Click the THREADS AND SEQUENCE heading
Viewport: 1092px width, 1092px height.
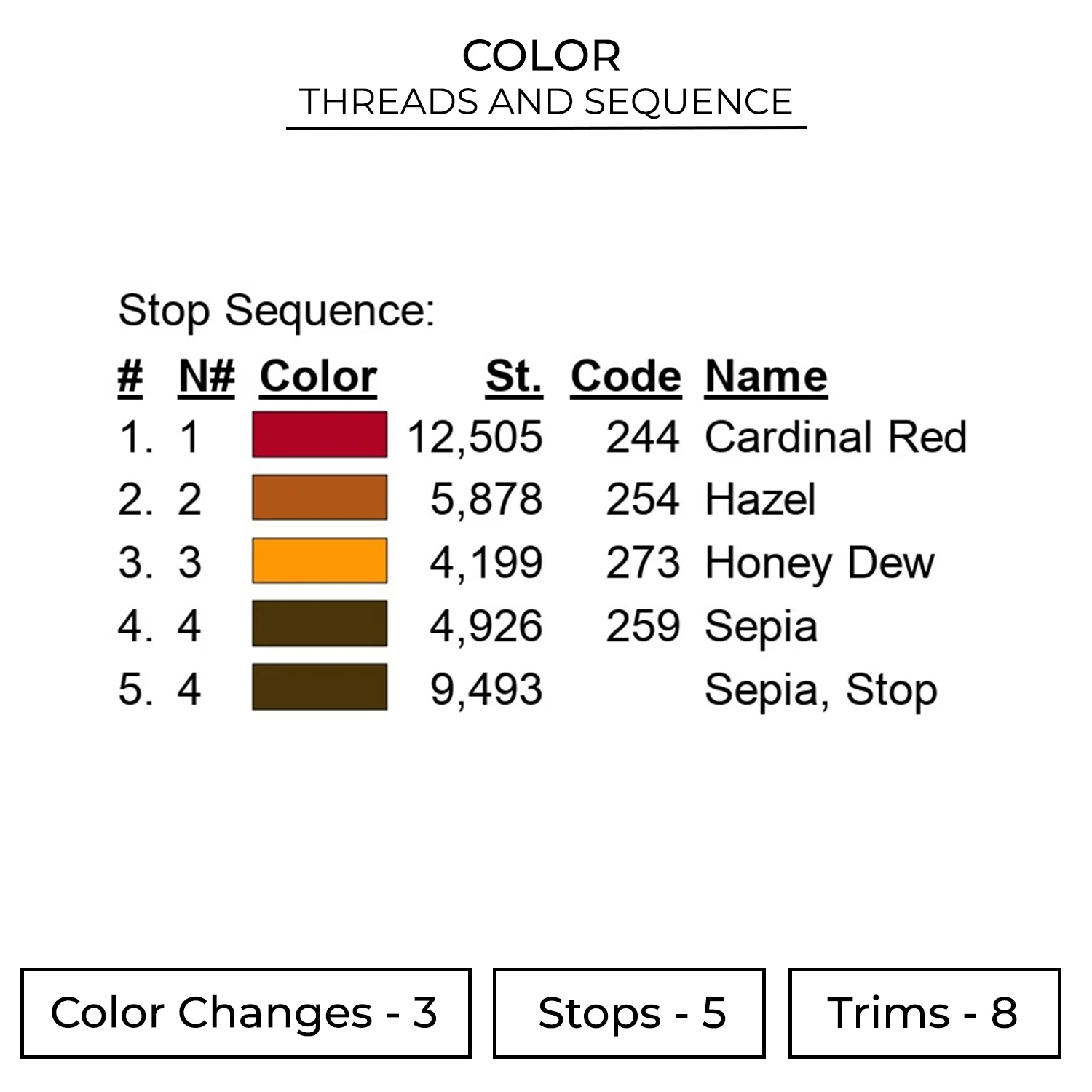click(546, 102)
